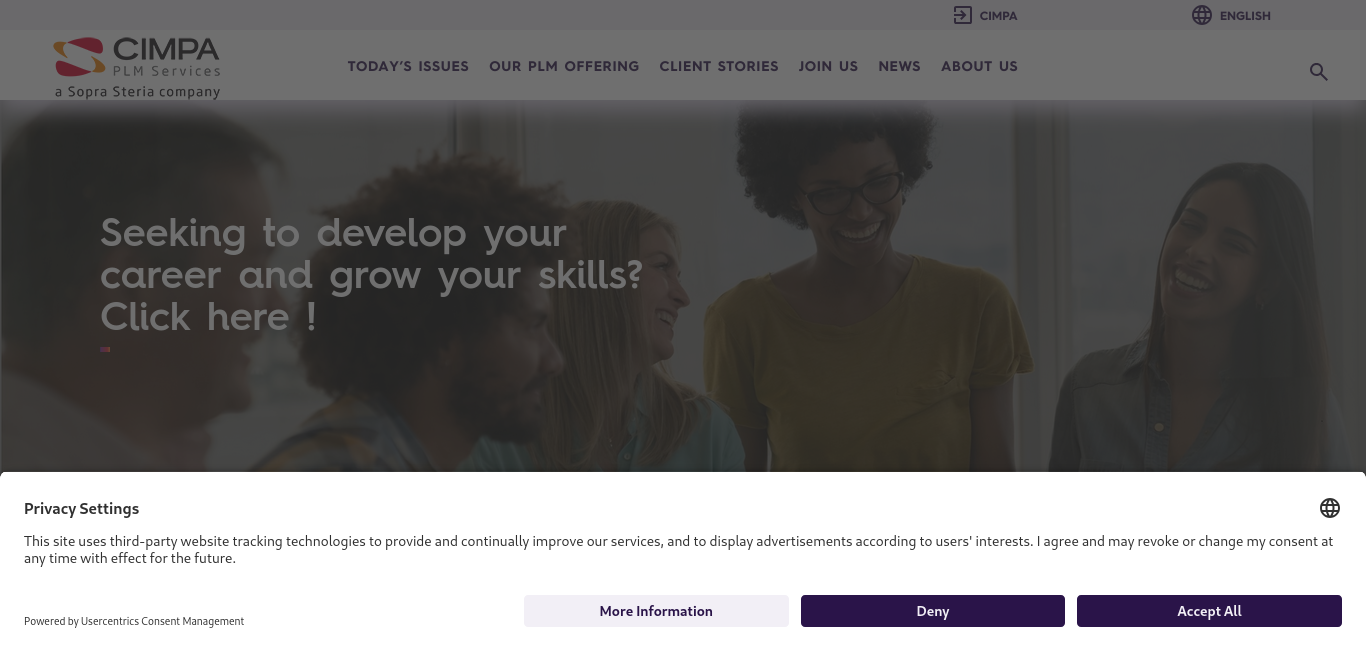Click the CIMPA PLM Services logo
The width and height of the screenshot is (1366, 651).
(x=137, y=68)
